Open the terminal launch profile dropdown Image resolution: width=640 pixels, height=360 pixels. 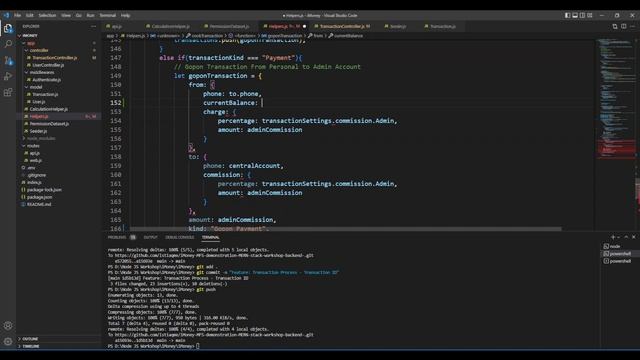coord(618,237)
